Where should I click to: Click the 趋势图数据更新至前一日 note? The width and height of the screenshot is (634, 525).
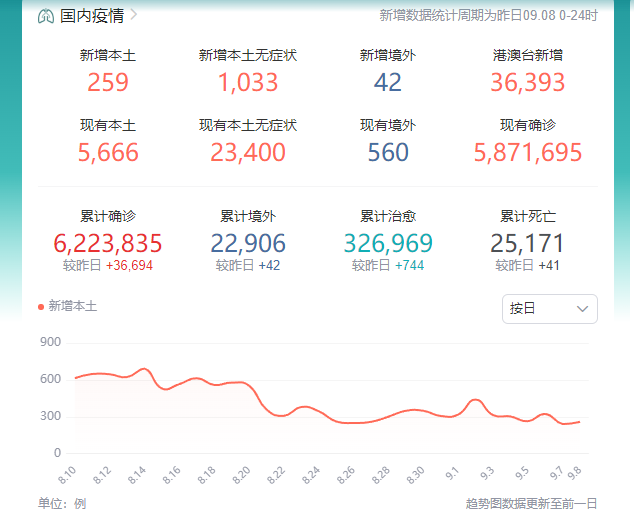point(531,504)
